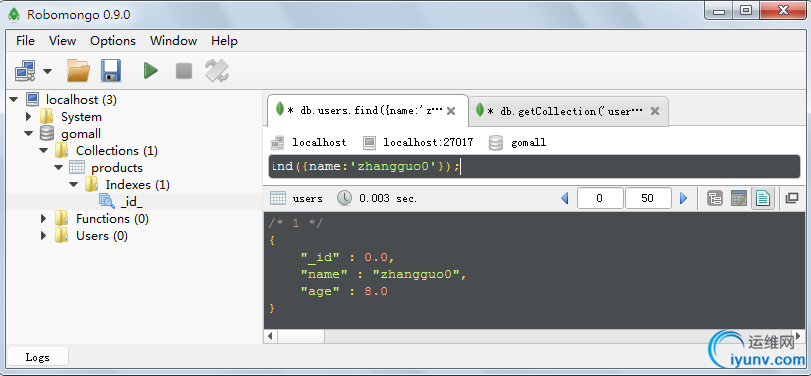Open the connection list dropdown arrow

48,71
